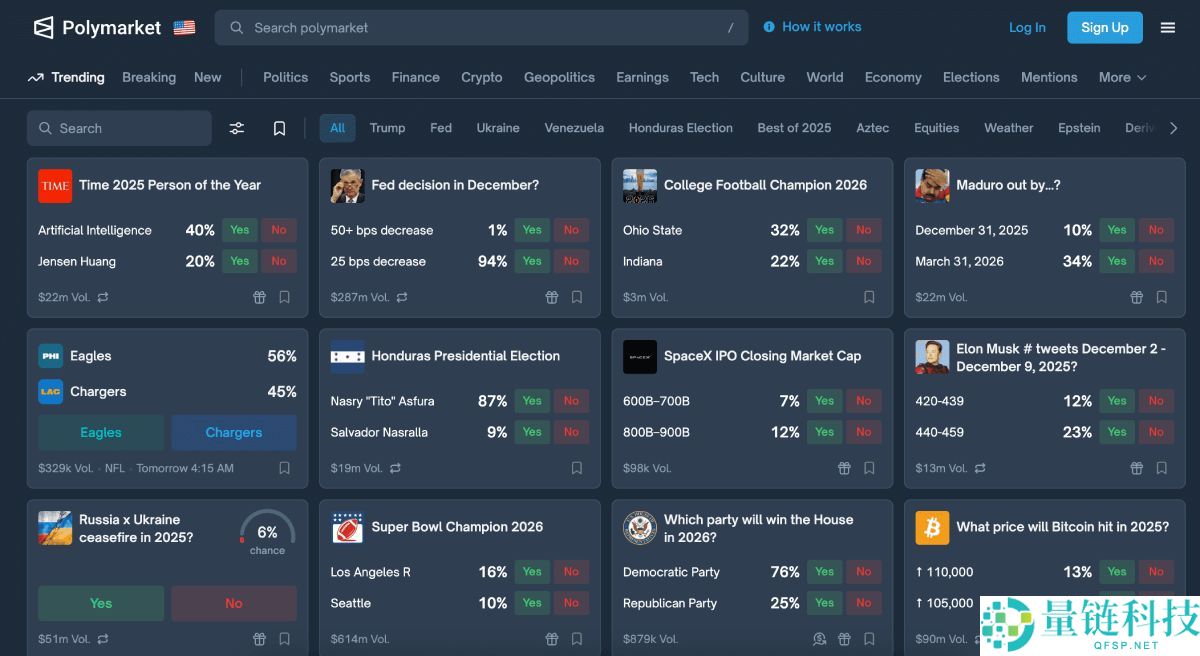The image size is (1200, 656).
Task: Select the Venezuela topic chip
Action: coord(574,128)
